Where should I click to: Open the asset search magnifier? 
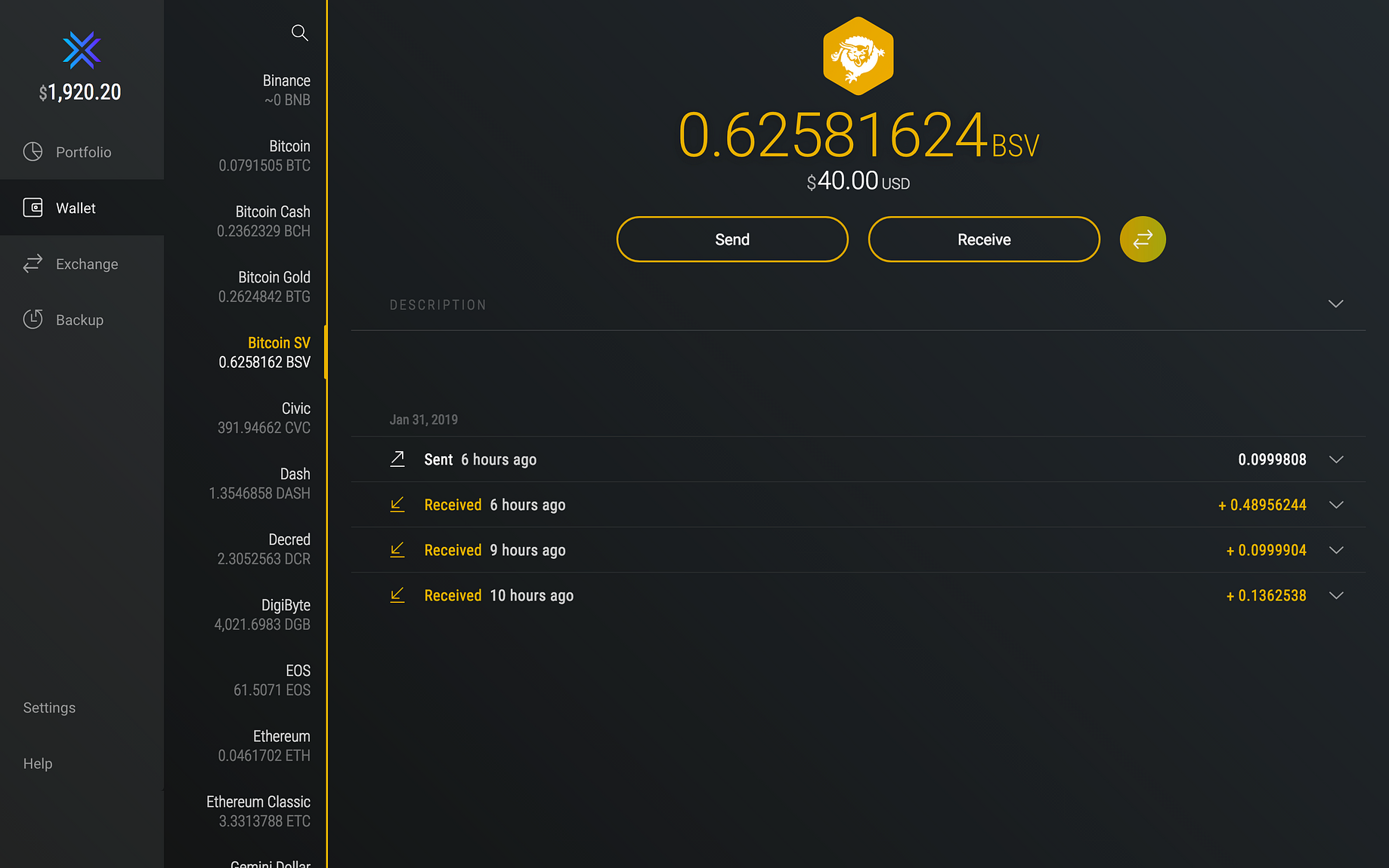299,32
